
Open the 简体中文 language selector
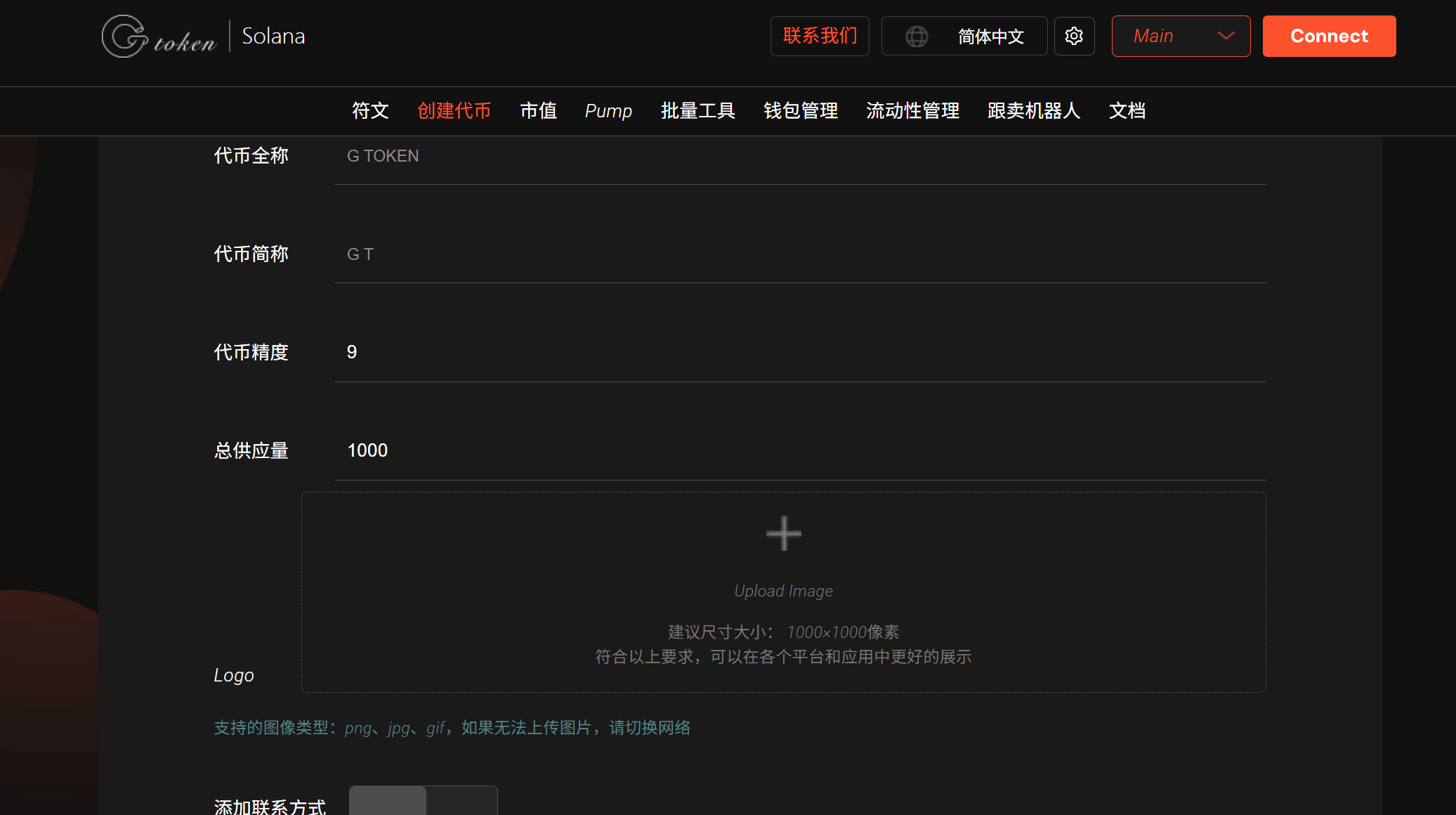964,36
